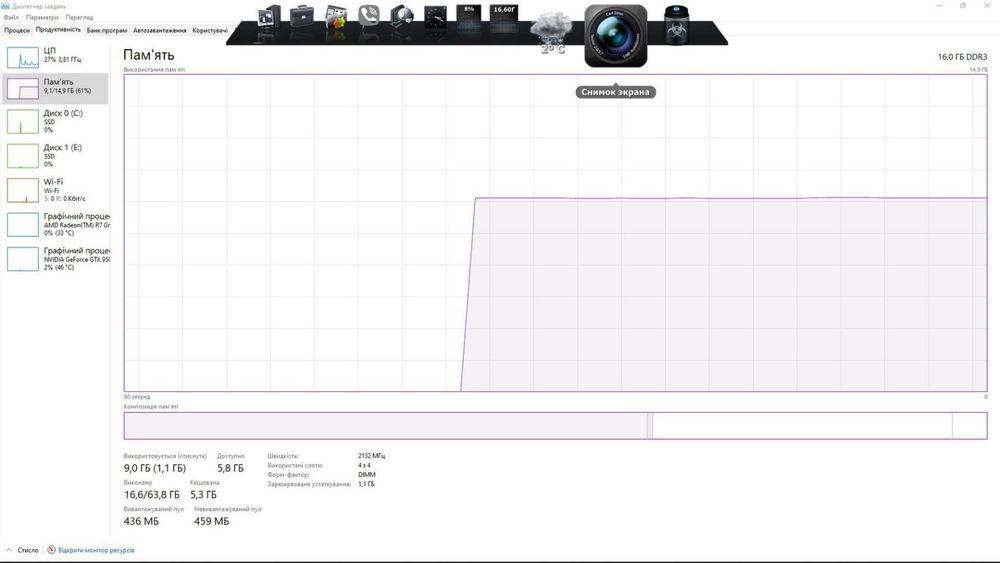This screenshot has height=563, width=1000.
Task: Click the 9,0 ГБ (1,1 ГБ) value
Action: pyautogui.click(x=155, y=468)
